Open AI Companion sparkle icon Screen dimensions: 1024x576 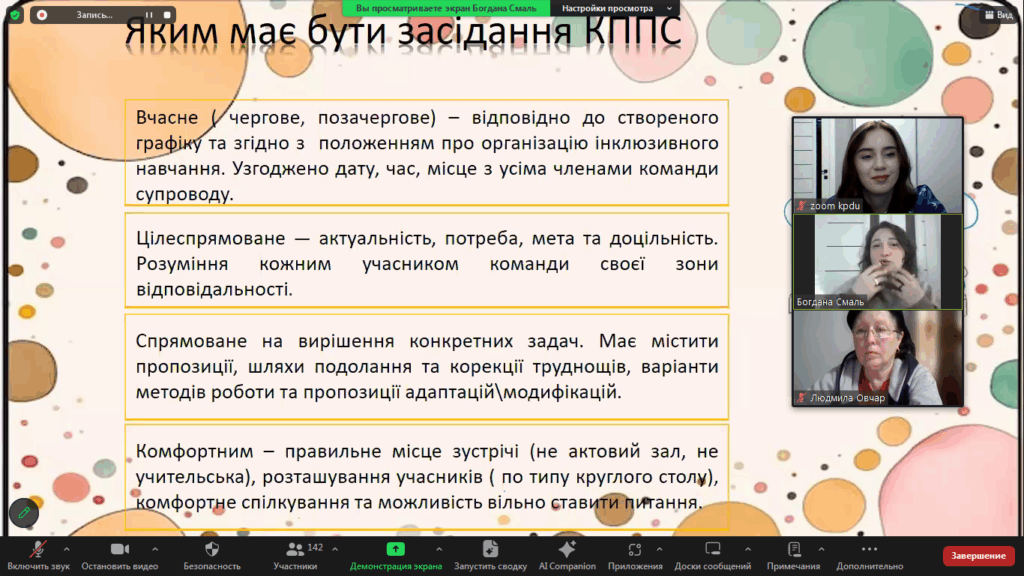click(x=567, y=550)
